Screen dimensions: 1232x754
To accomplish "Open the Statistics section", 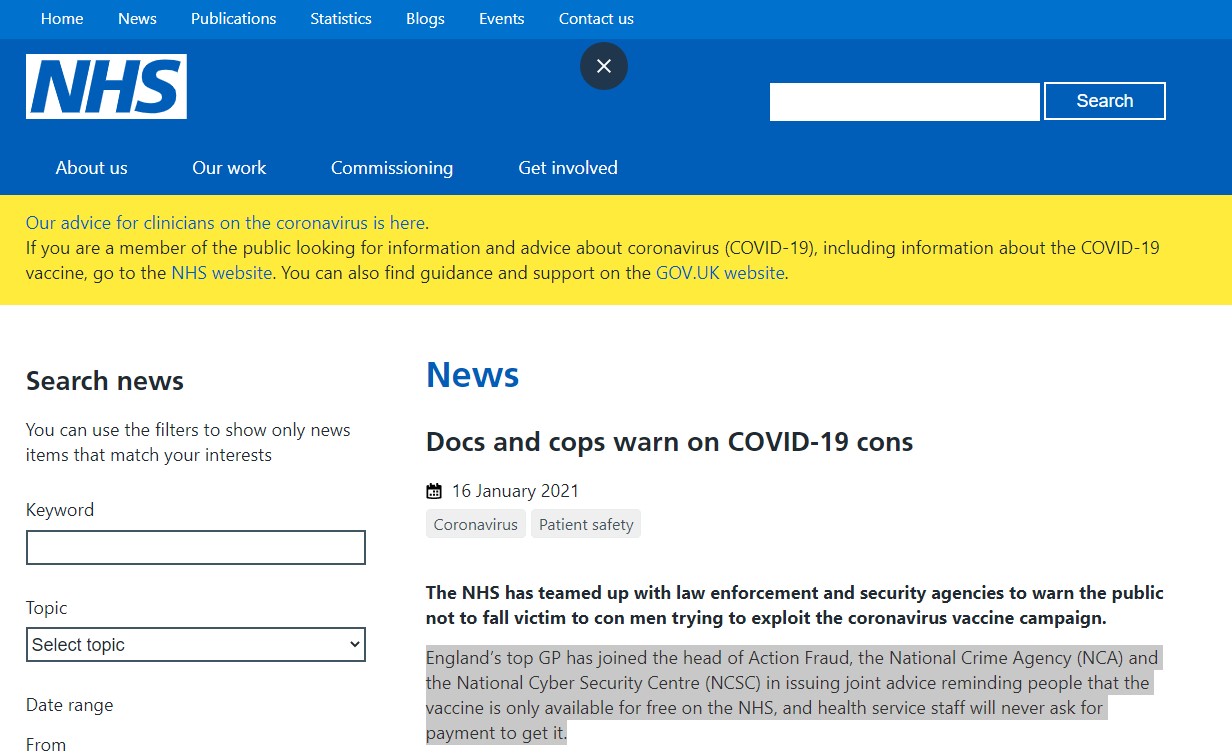I will coord(340,19).
